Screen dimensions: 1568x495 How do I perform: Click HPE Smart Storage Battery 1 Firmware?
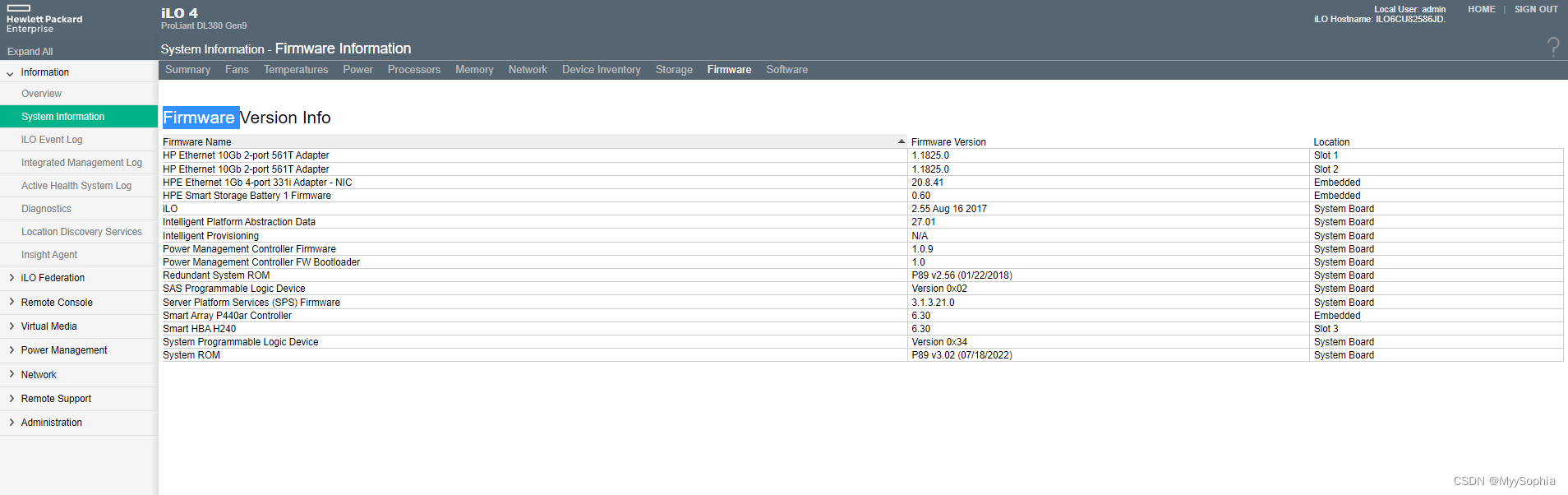[x=247, y=196]
